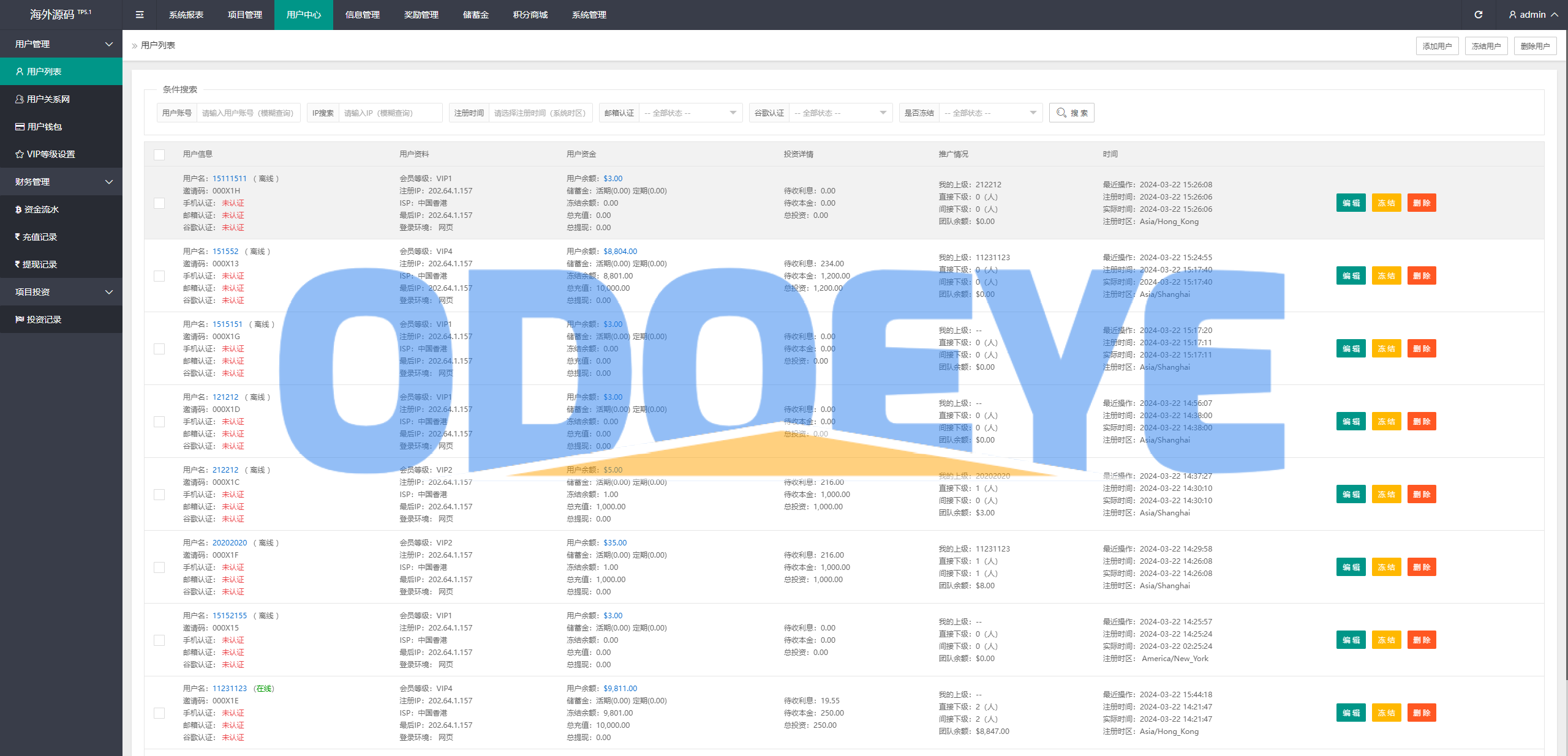Collapse the 项目投资 sidebar section
Viewport: 1568px width, 756px height.
[x=61, y=292]
